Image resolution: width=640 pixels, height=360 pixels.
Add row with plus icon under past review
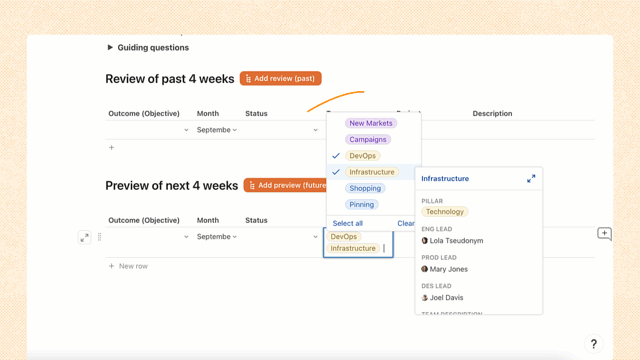click(111, 147)
